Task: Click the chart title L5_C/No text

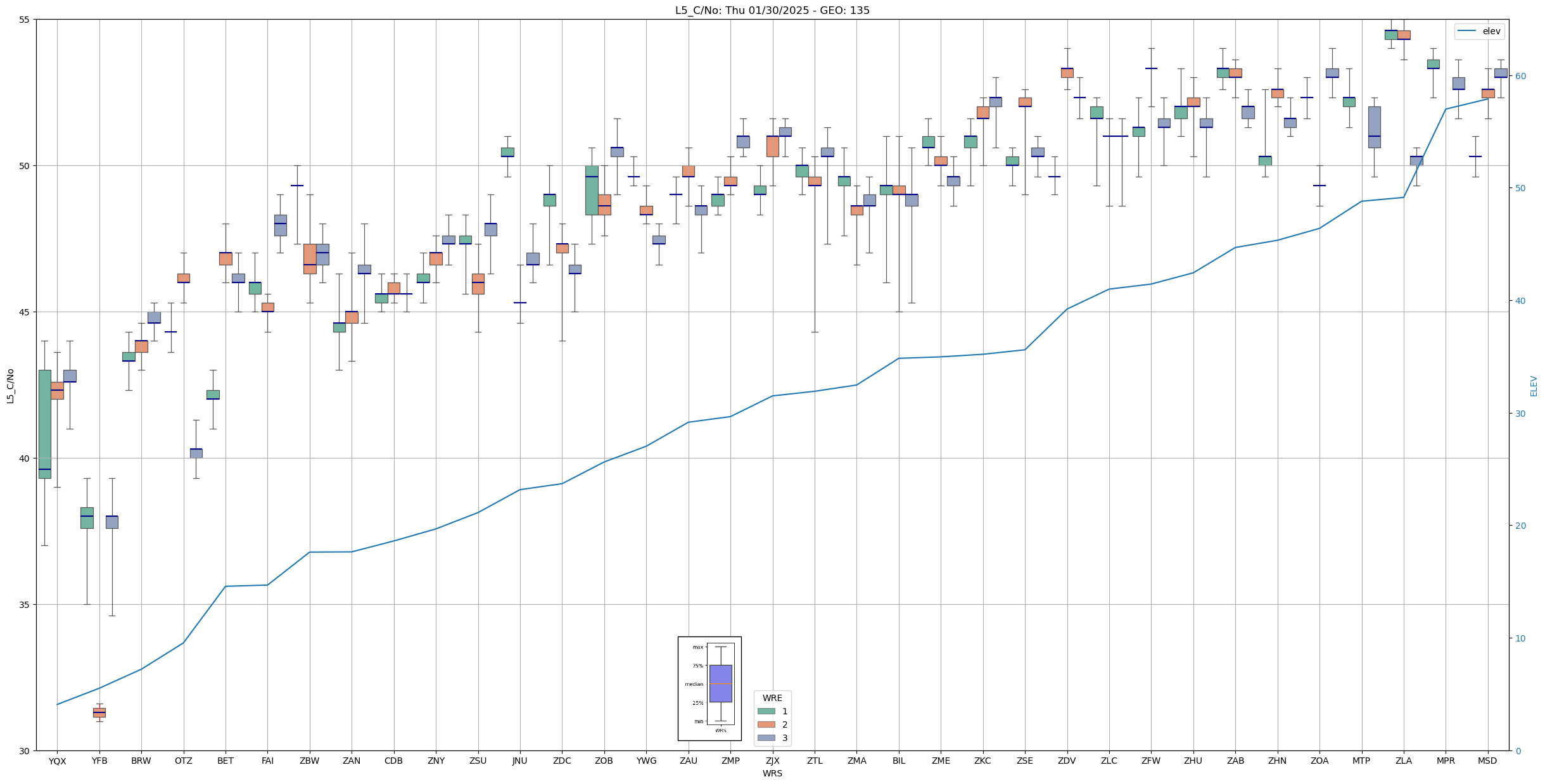Action: tap(772, 10)
